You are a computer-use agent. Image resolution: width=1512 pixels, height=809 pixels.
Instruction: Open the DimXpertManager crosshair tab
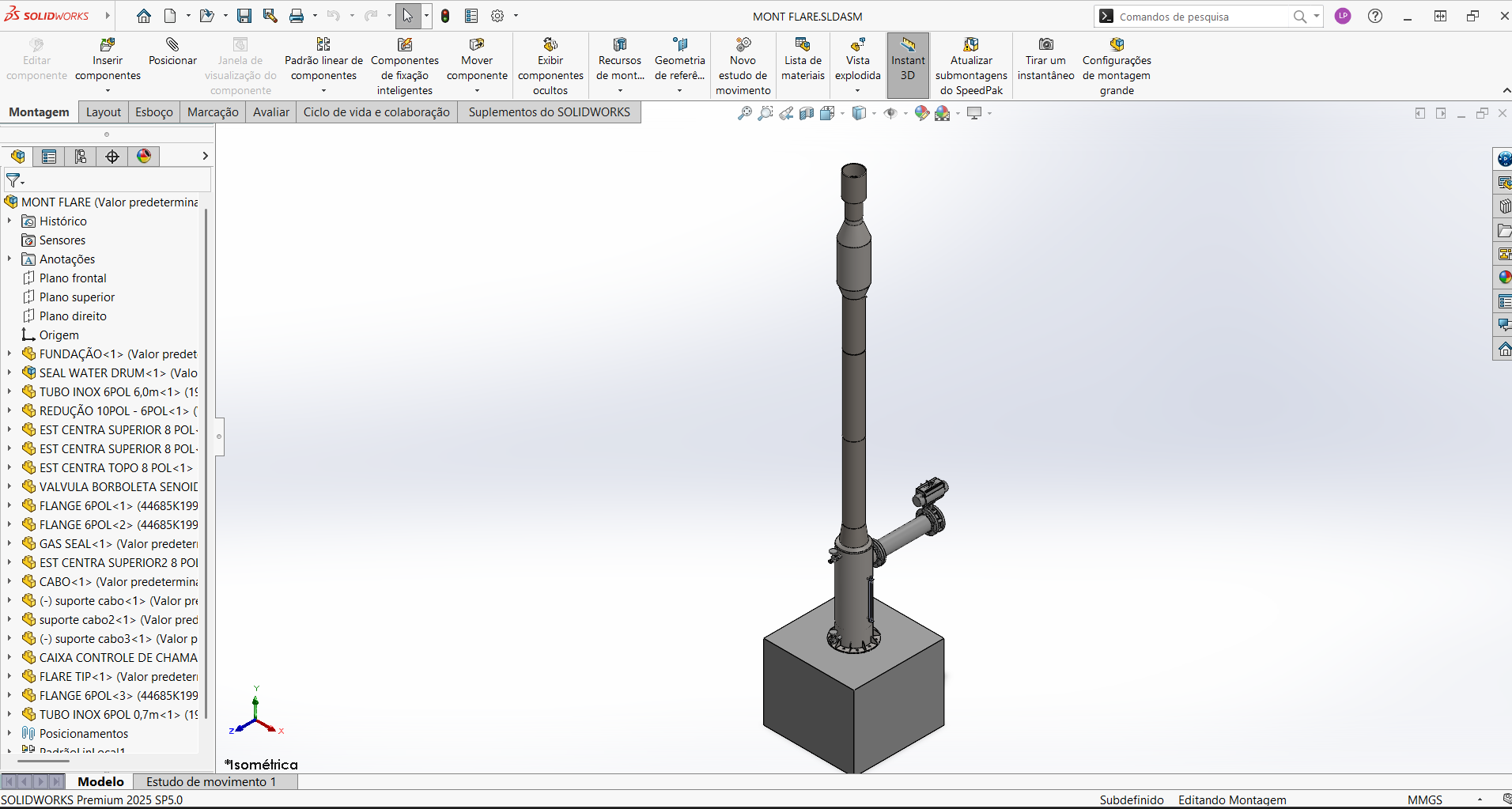pyautogui.click(x=112, y=157)
